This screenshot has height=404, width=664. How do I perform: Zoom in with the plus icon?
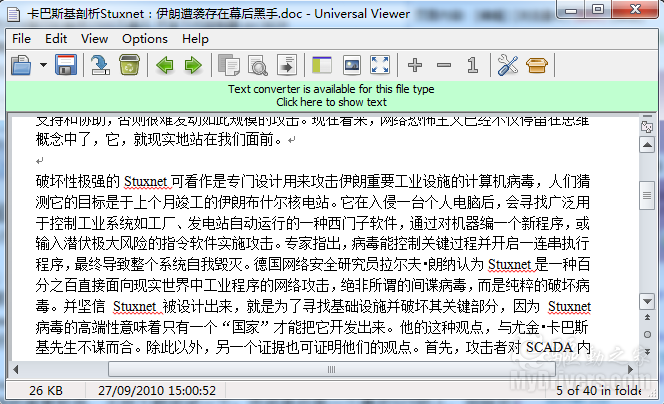415,65
